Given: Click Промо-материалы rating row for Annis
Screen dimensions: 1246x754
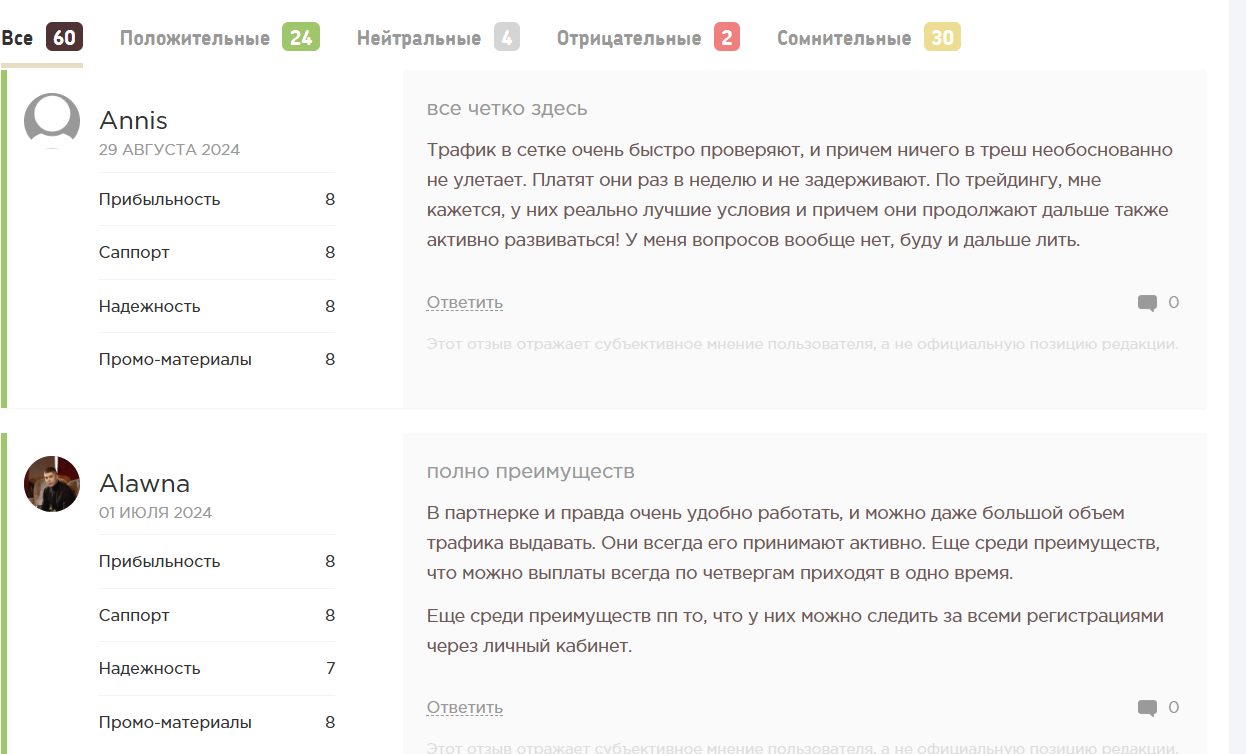Looking at the screenshot, I should tap(217, 359).
